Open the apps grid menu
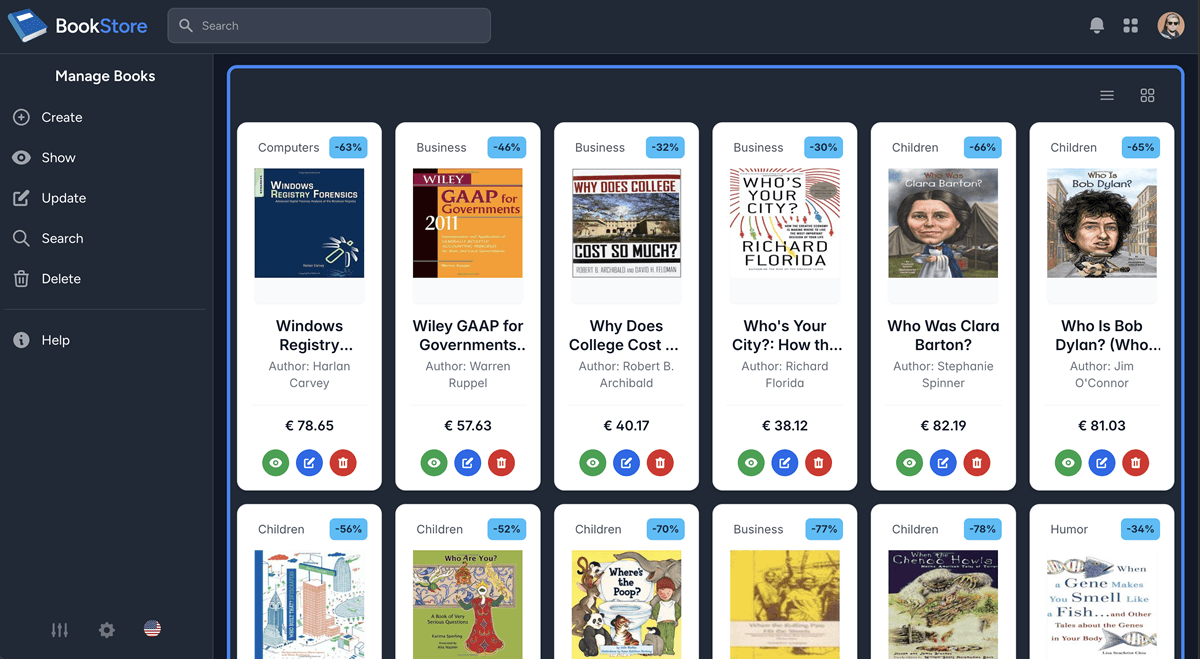Screen dimensions: 1200x659 pyautogui.click(x=1131, y=26)
